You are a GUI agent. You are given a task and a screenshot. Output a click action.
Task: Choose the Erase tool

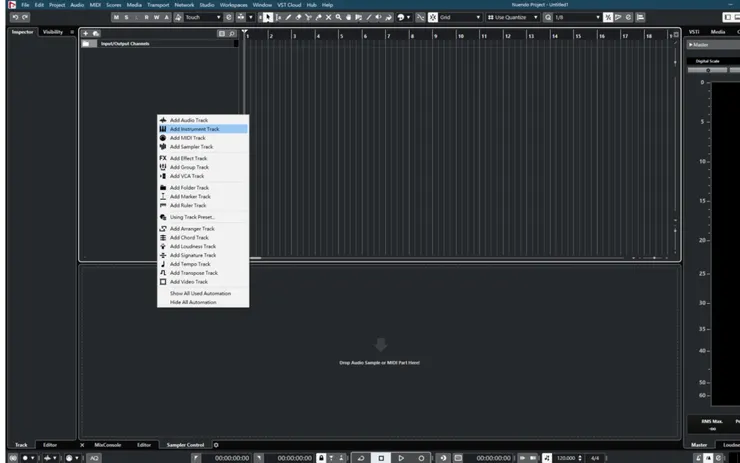298,17
